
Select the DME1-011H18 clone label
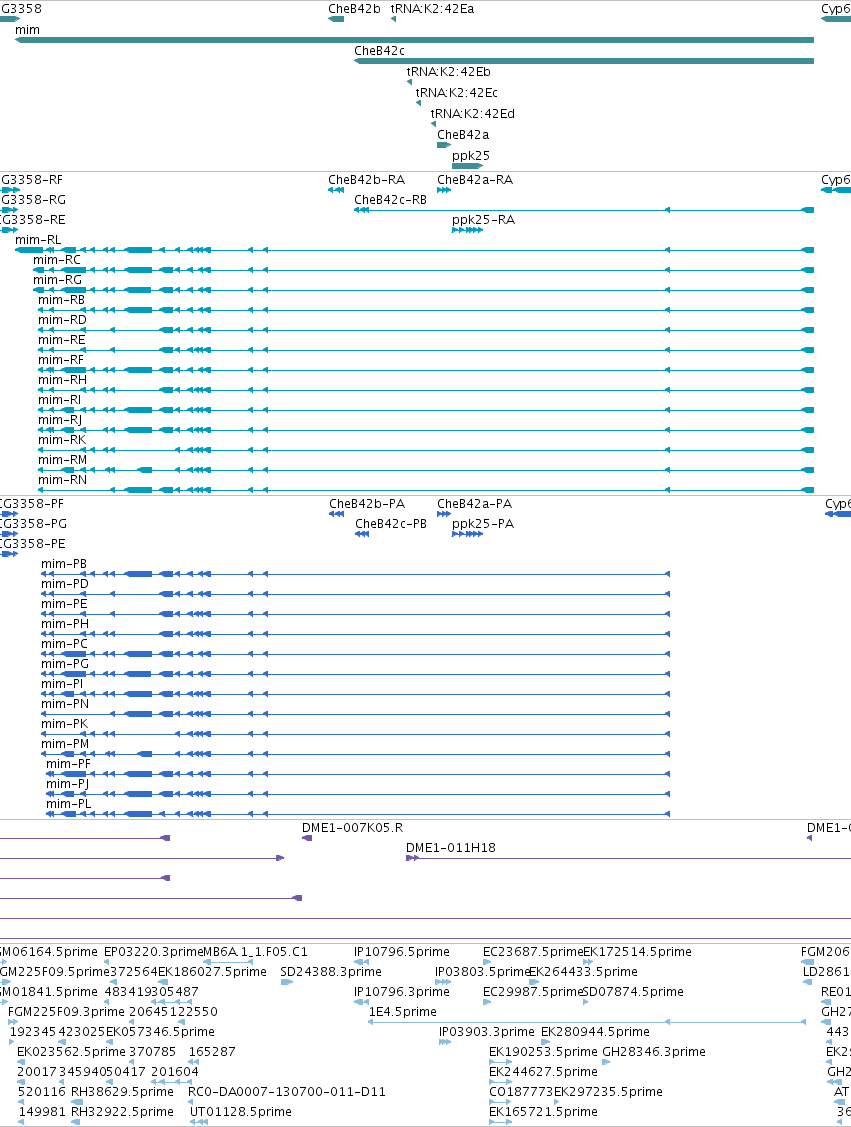click(x=451, y=848)
